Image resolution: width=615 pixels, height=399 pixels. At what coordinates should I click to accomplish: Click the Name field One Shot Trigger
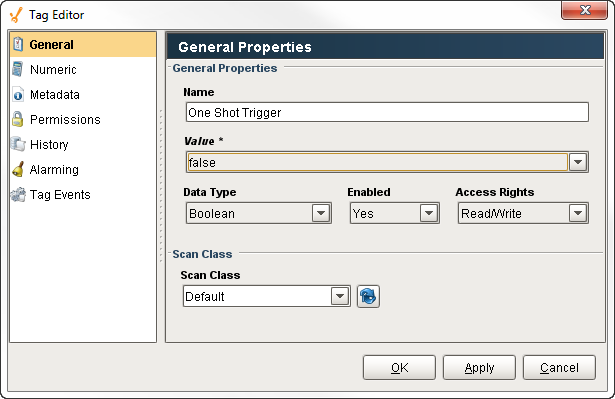point(387,112)
